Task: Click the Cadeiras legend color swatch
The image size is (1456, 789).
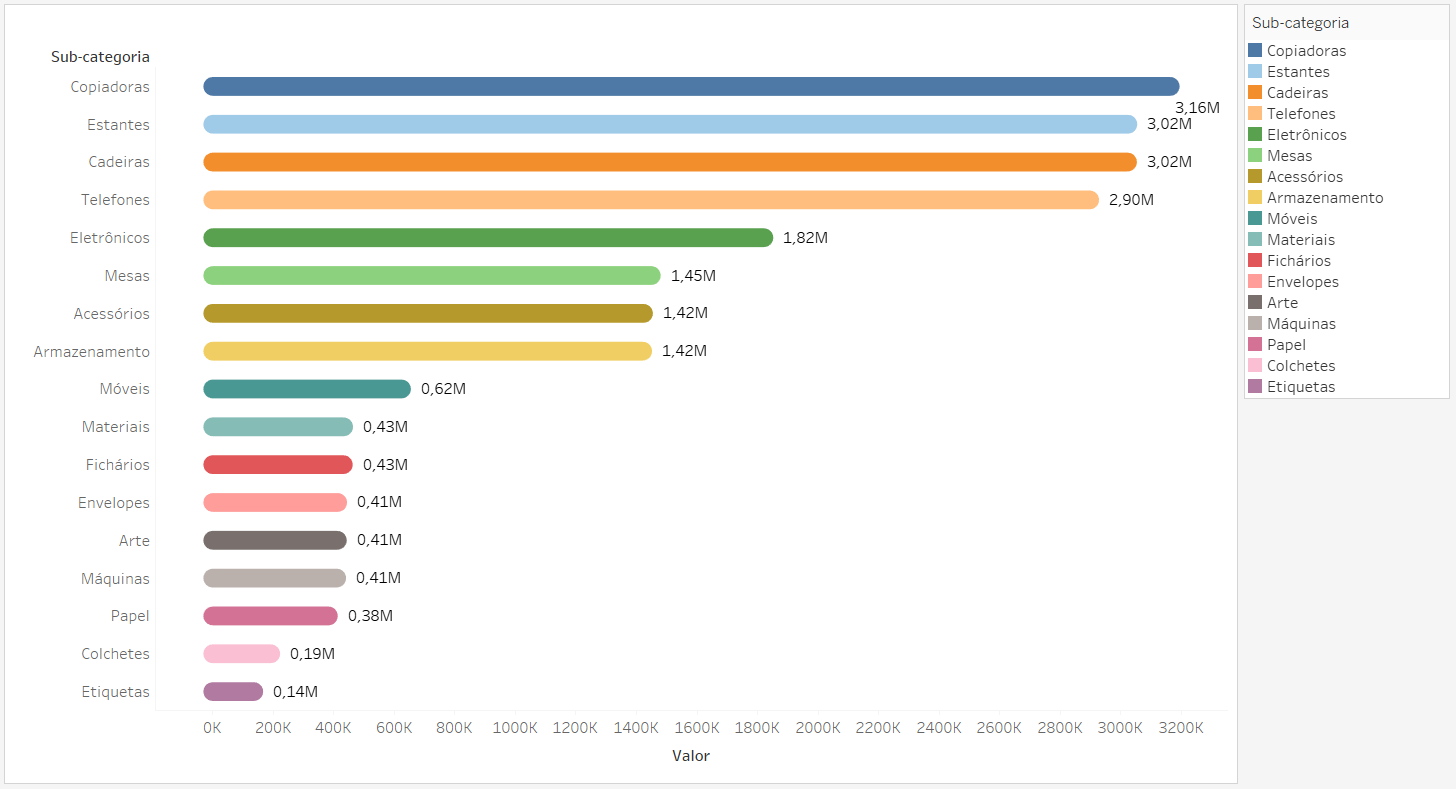Action: 1255,92
